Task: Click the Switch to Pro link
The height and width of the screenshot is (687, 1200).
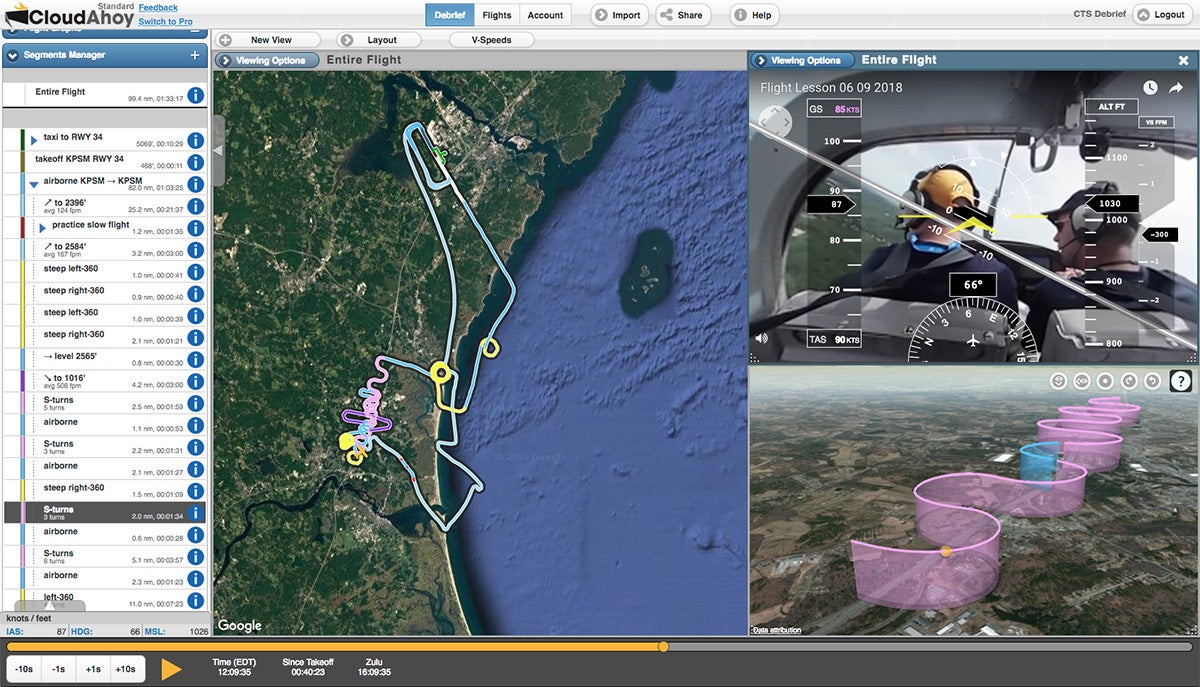Action: click(x=165, y=21)
